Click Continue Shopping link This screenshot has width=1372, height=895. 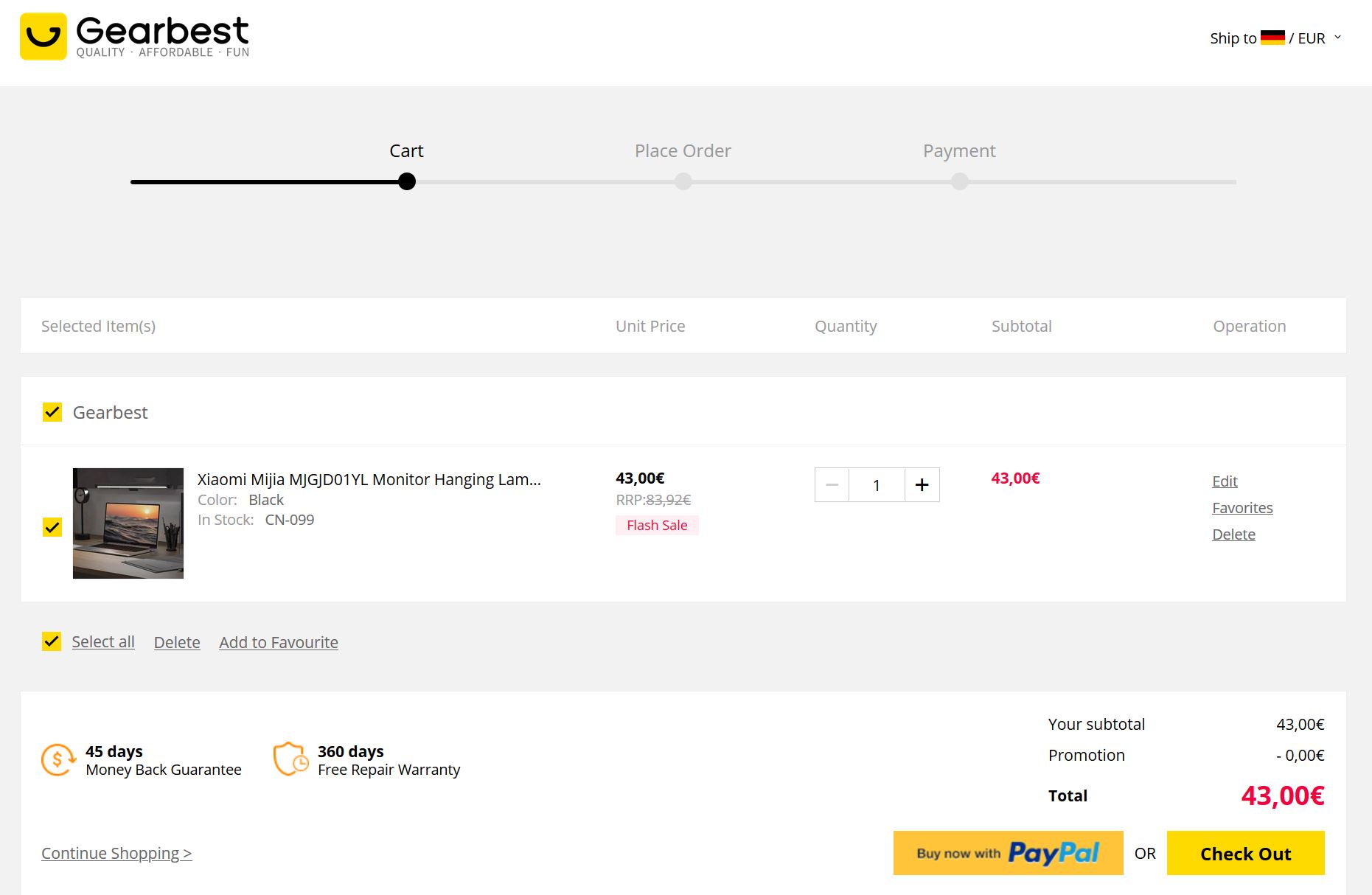click(x=116, y=853)
